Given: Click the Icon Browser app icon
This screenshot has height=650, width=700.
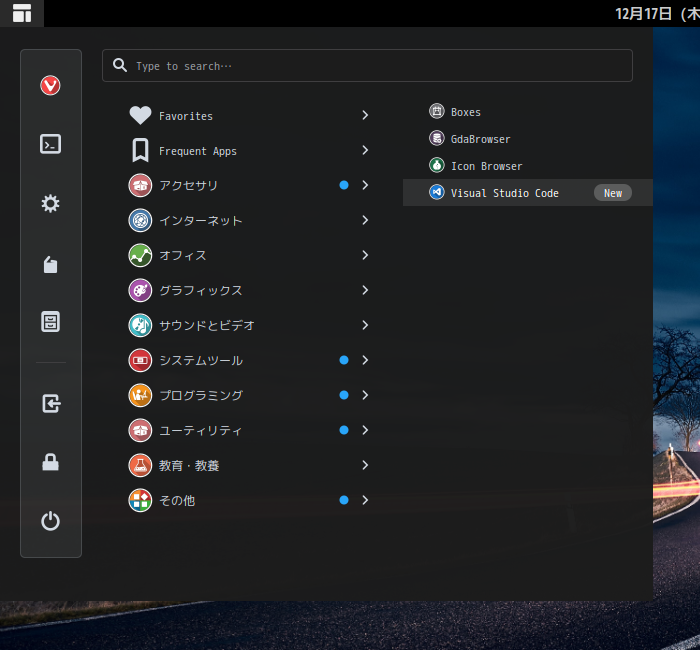Looking at the screenshot, I should [x=437, y=165].
